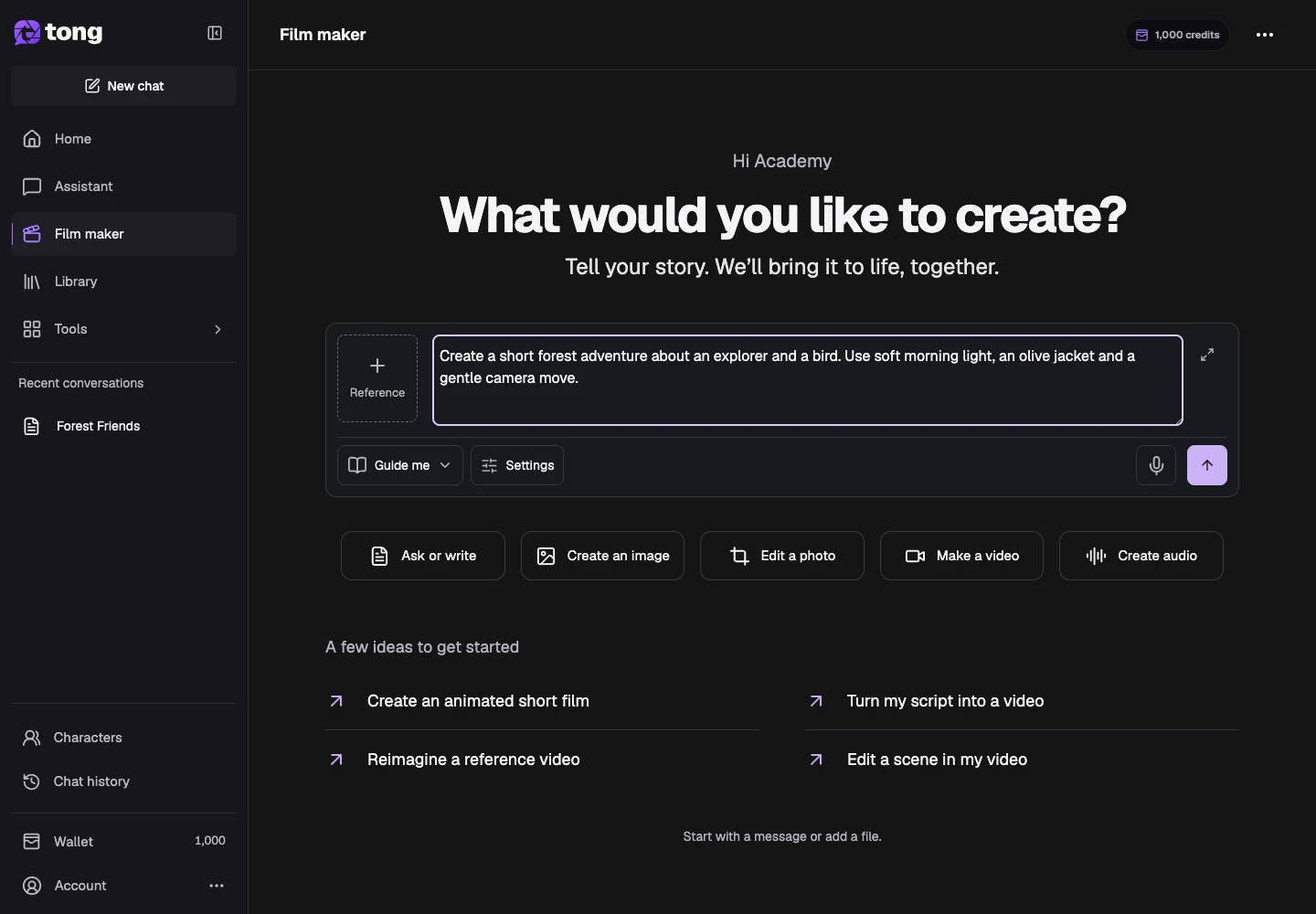The image size is (1316, 914).
Task: Open the Wallet page
Action: click(x=123, y=841)
